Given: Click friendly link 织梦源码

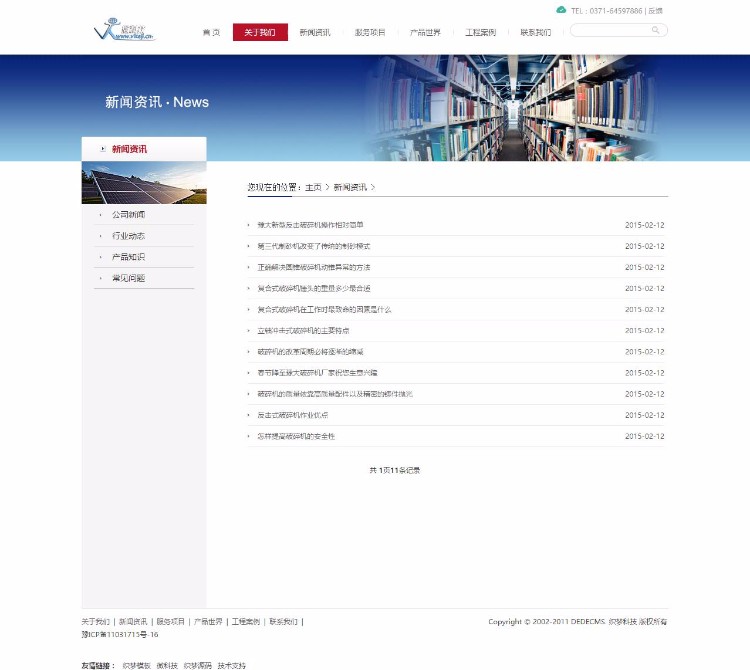Looking at the screenshot, I should (x=198, y=665).
